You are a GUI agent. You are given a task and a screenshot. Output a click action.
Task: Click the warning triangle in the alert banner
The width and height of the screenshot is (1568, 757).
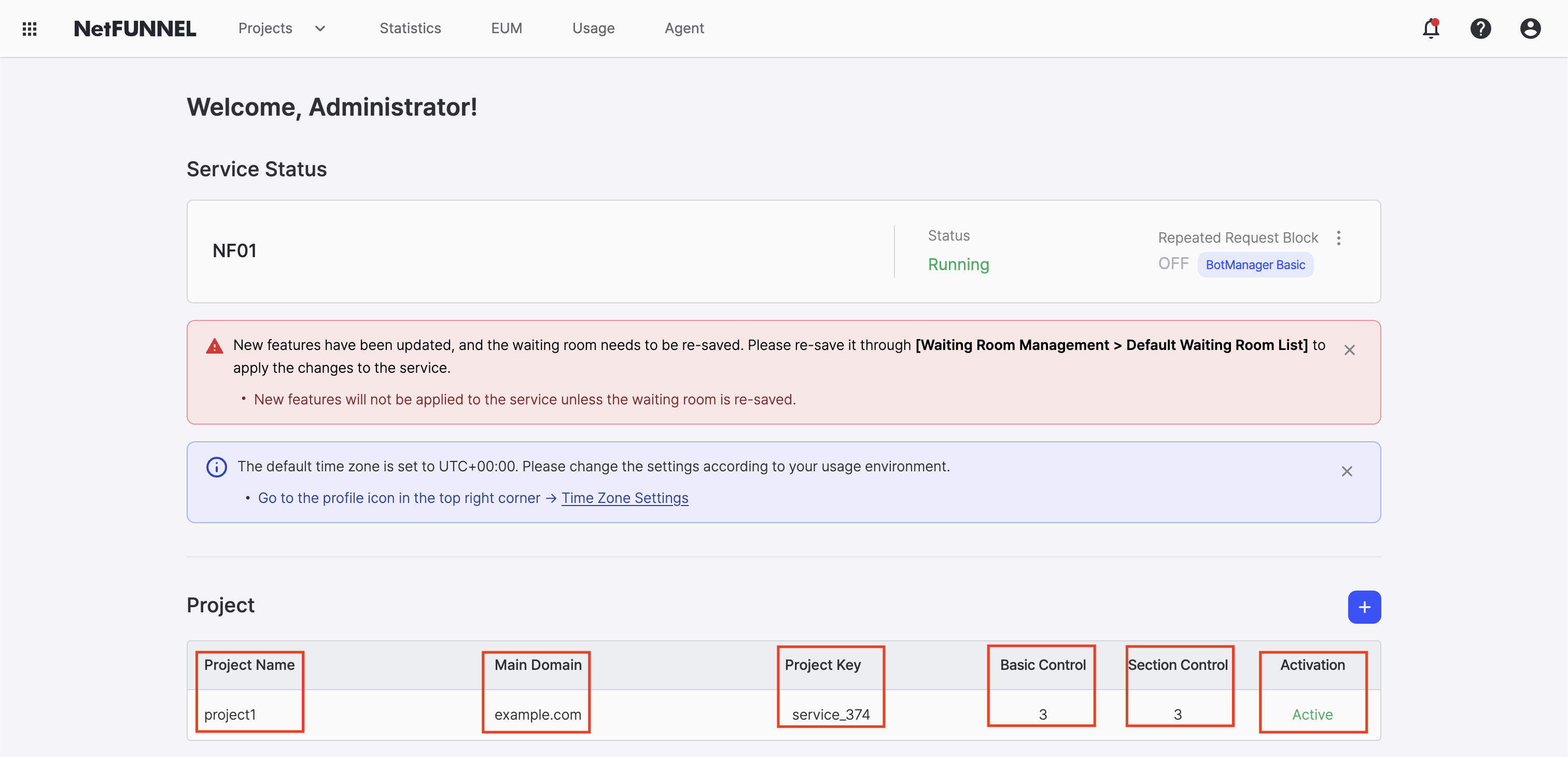(x=214, y=346)
